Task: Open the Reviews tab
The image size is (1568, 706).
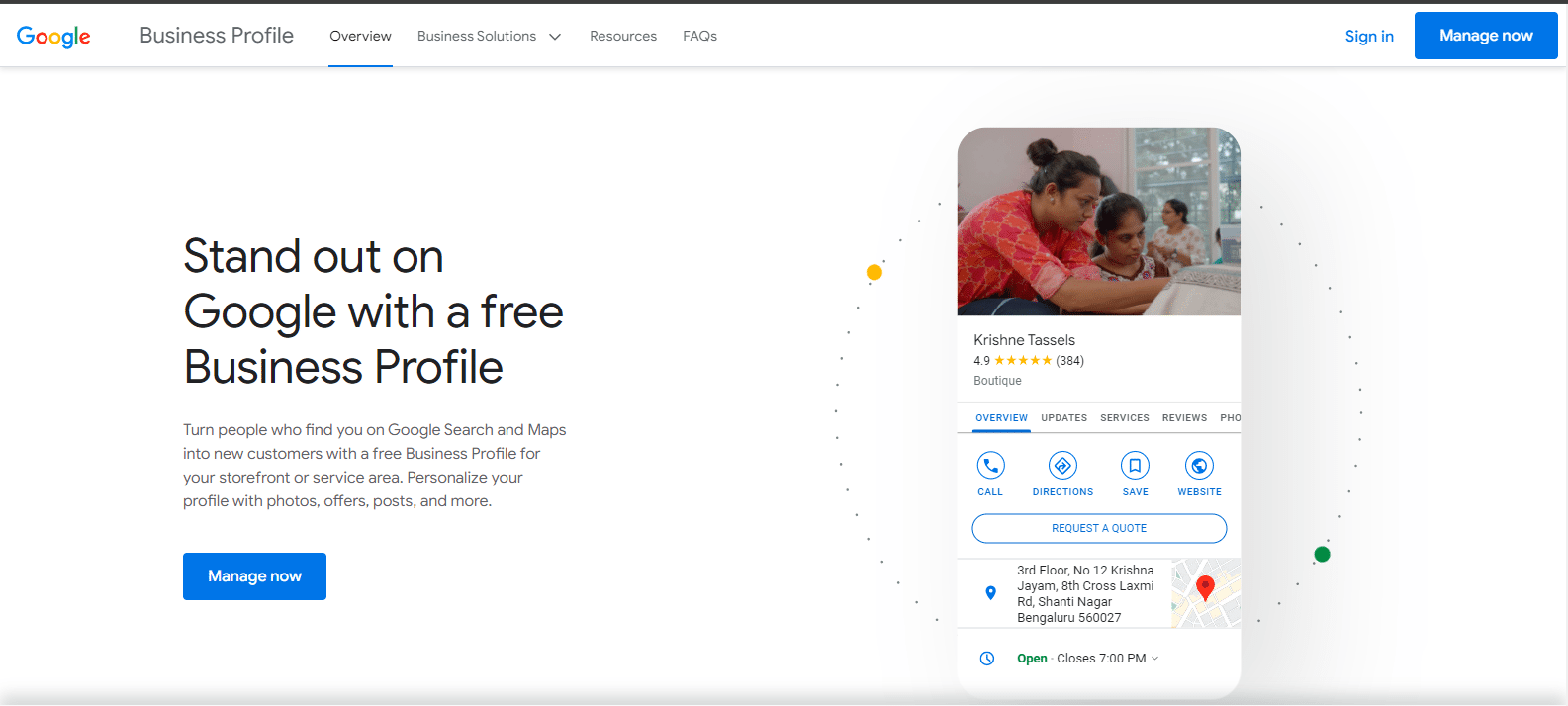Action: pyautogui.click(x=1184, y=418)
